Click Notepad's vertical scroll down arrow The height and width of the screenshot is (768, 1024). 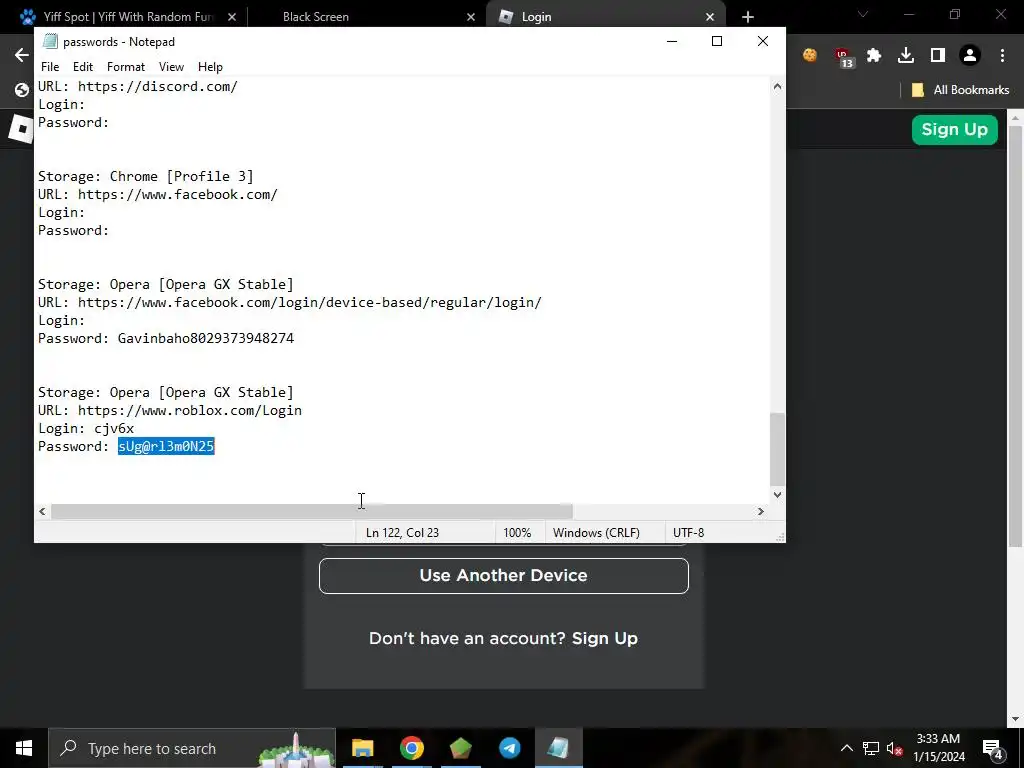tap(777, 494)
